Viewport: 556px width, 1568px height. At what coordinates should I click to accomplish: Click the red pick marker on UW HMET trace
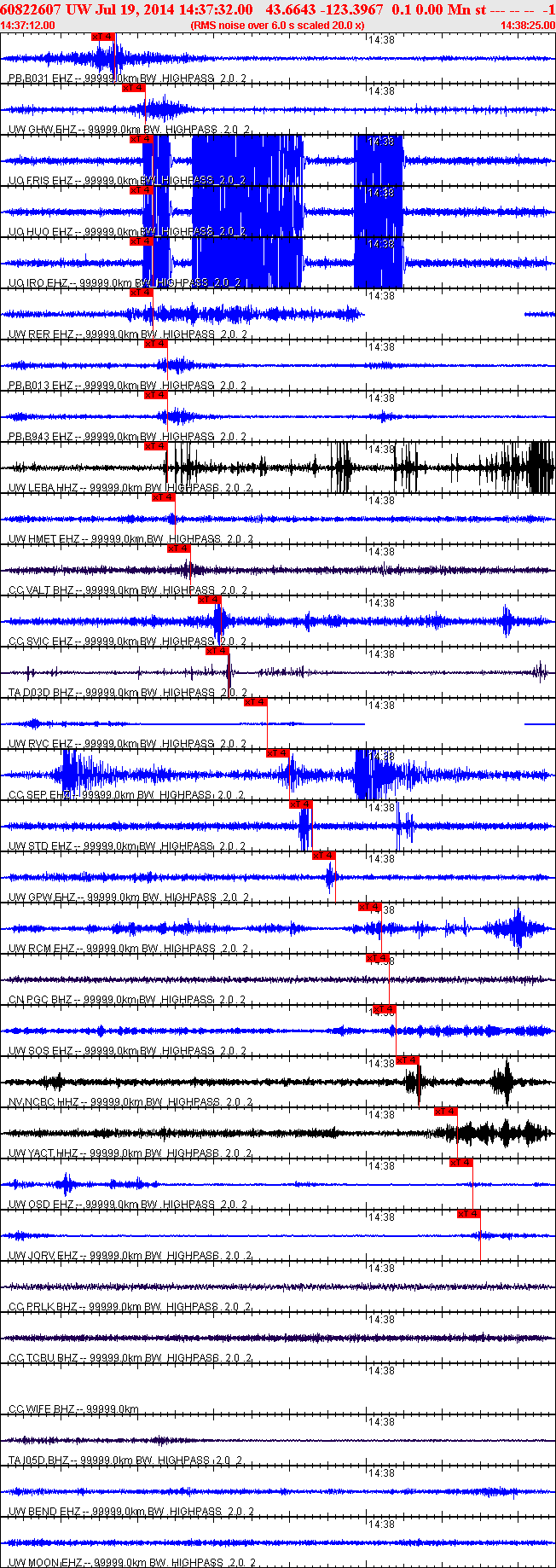[x=164, y=497]
